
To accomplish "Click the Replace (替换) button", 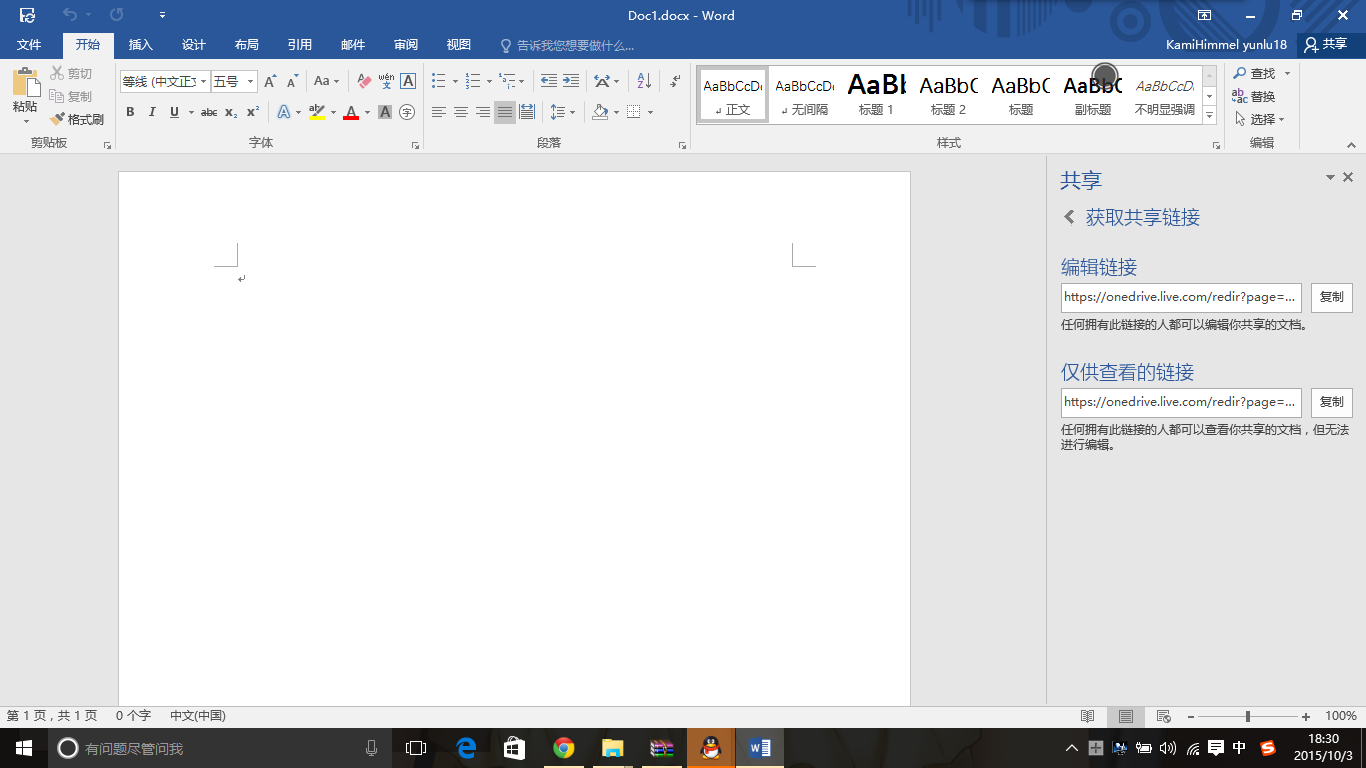I will (1254, 96).
